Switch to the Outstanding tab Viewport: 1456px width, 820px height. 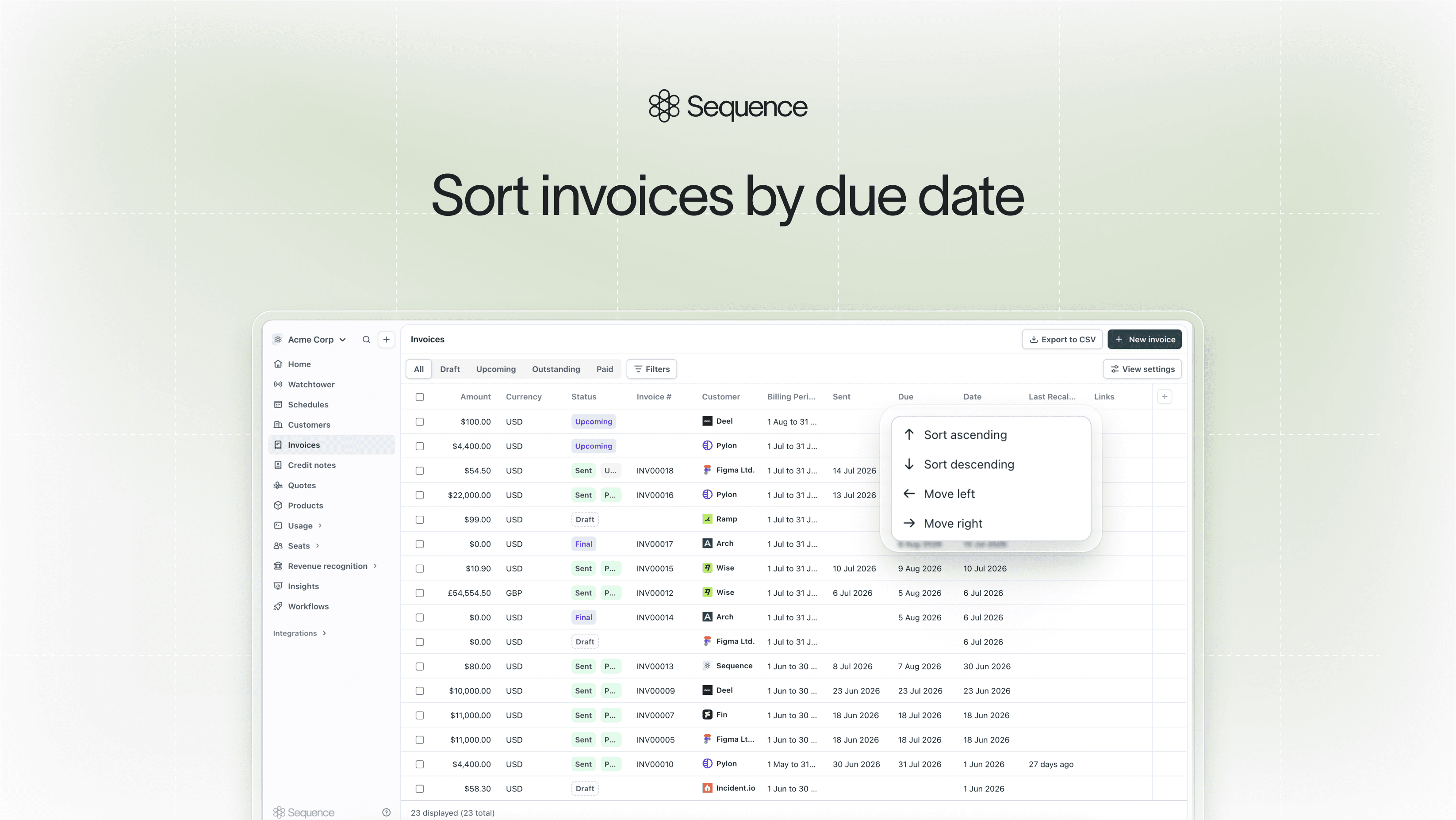tap(556, 369)
